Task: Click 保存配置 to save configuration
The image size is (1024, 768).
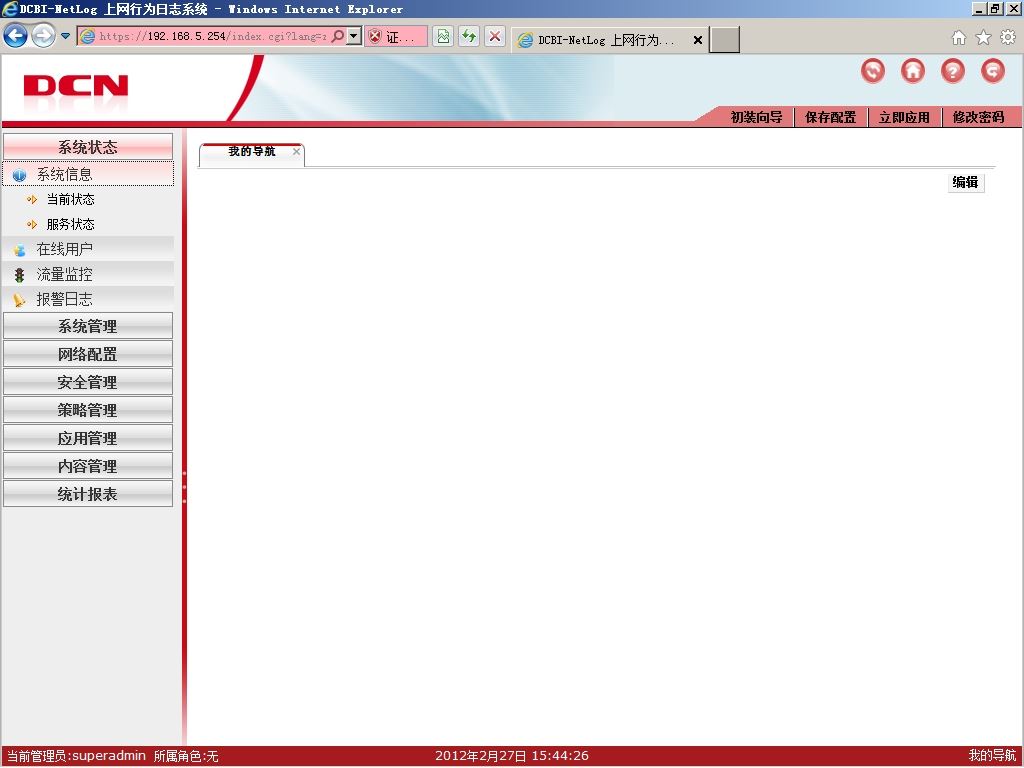Action: [x=830, y=118]
